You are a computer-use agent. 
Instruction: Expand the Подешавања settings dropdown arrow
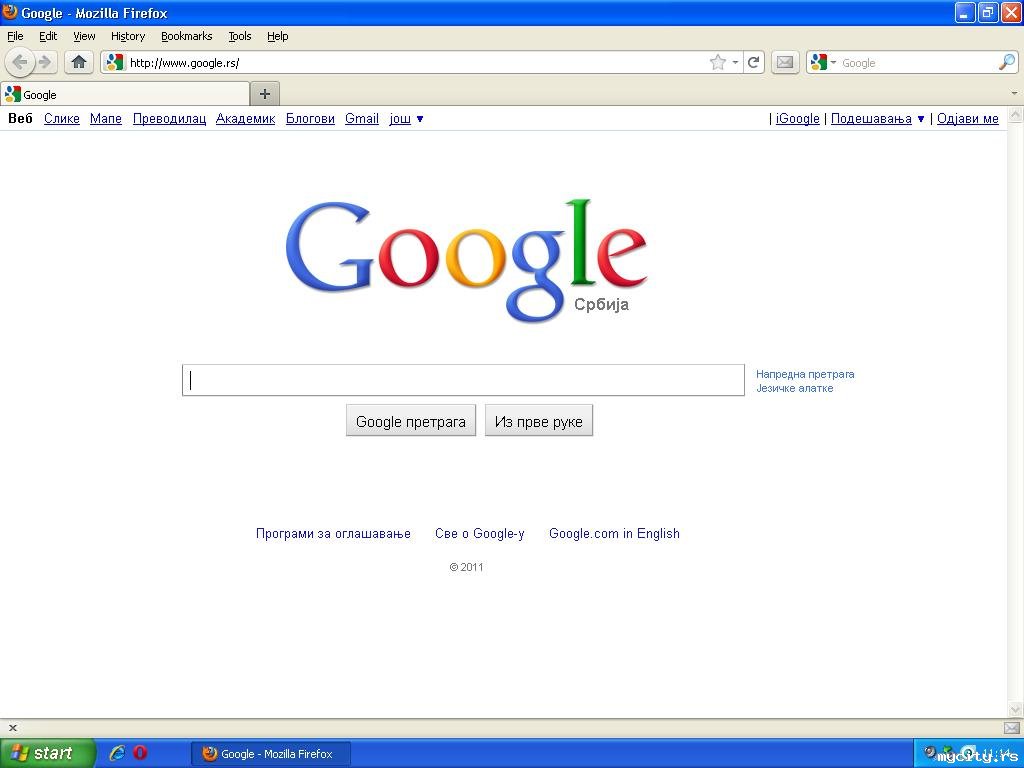(921, 119)
